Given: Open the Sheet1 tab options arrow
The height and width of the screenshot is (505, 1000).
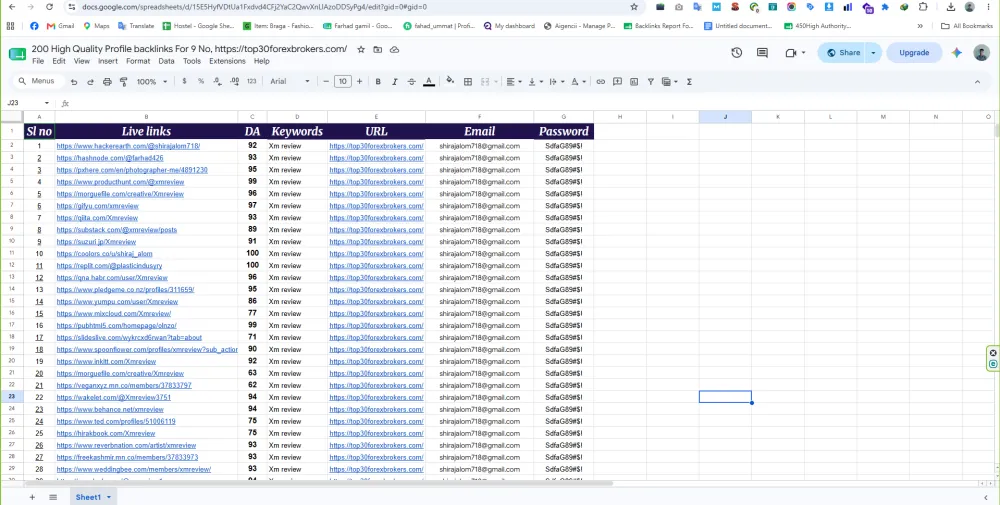Looking at the screenshot, I should pos(109,497).
